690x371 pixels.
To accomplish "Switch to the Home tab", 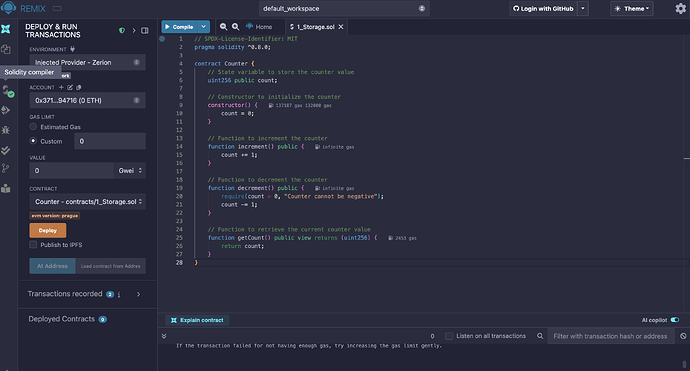I will (259, 27).
